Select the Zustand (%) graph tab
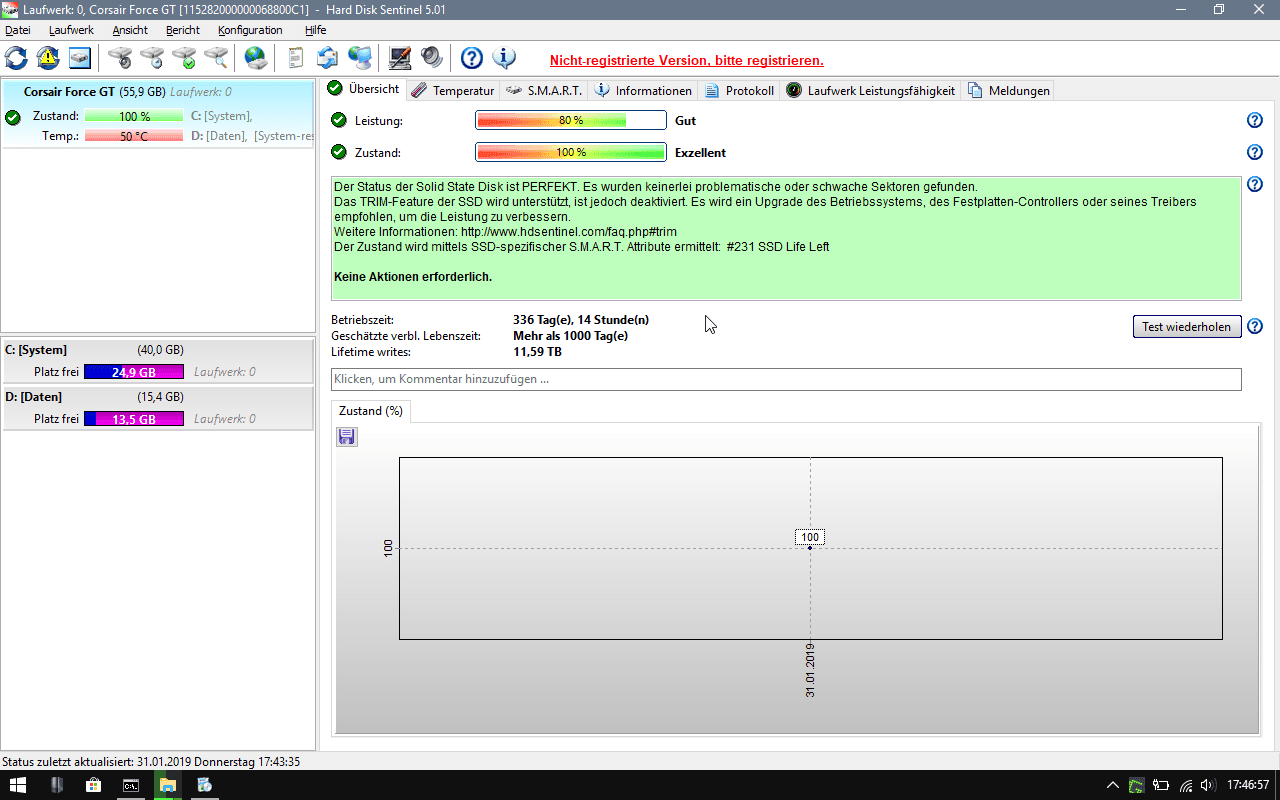The width and height of the screenshot is (1280, 800). 371,411
